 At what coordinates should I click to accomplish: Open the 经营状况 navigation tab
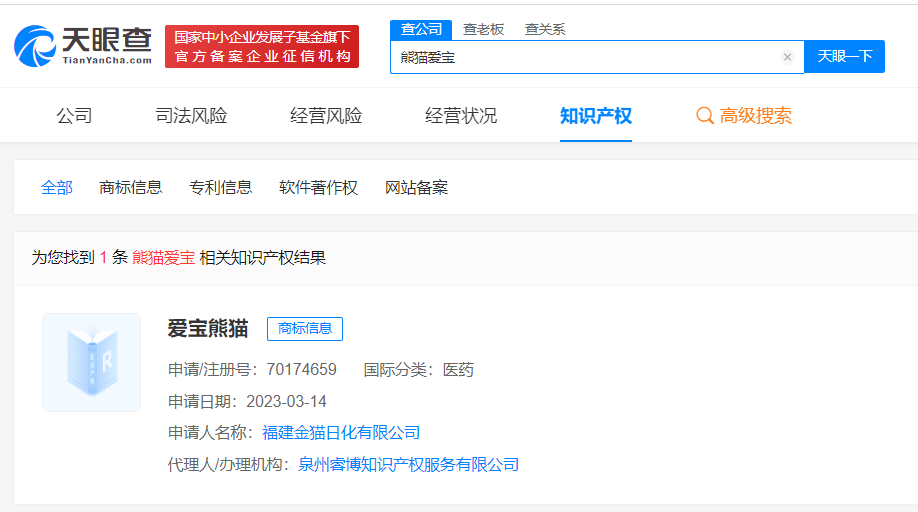[461, 116]
